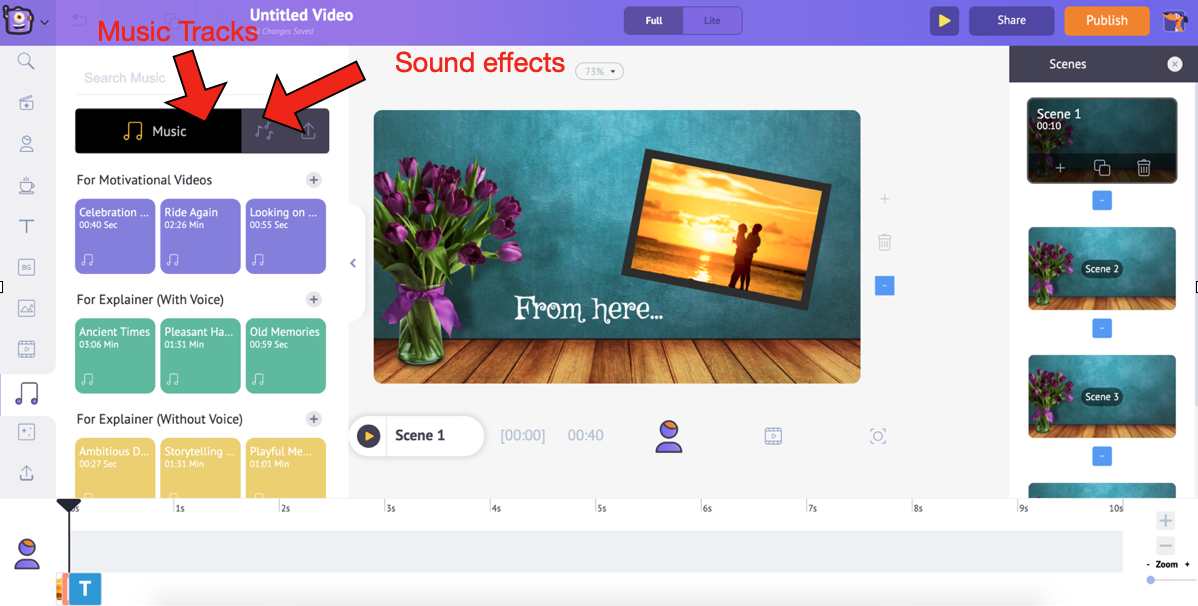Delete Scene 1 with the trash icon
1198x606 pixels.
tap(1144, 168)
